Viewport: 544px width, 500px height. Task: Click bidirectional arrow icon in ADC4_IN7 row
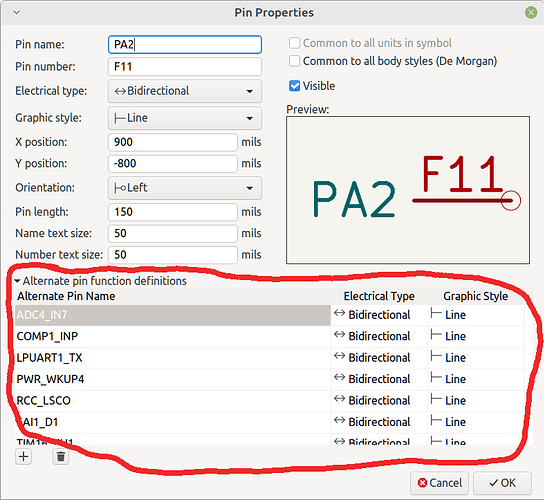tap(339, 313)
